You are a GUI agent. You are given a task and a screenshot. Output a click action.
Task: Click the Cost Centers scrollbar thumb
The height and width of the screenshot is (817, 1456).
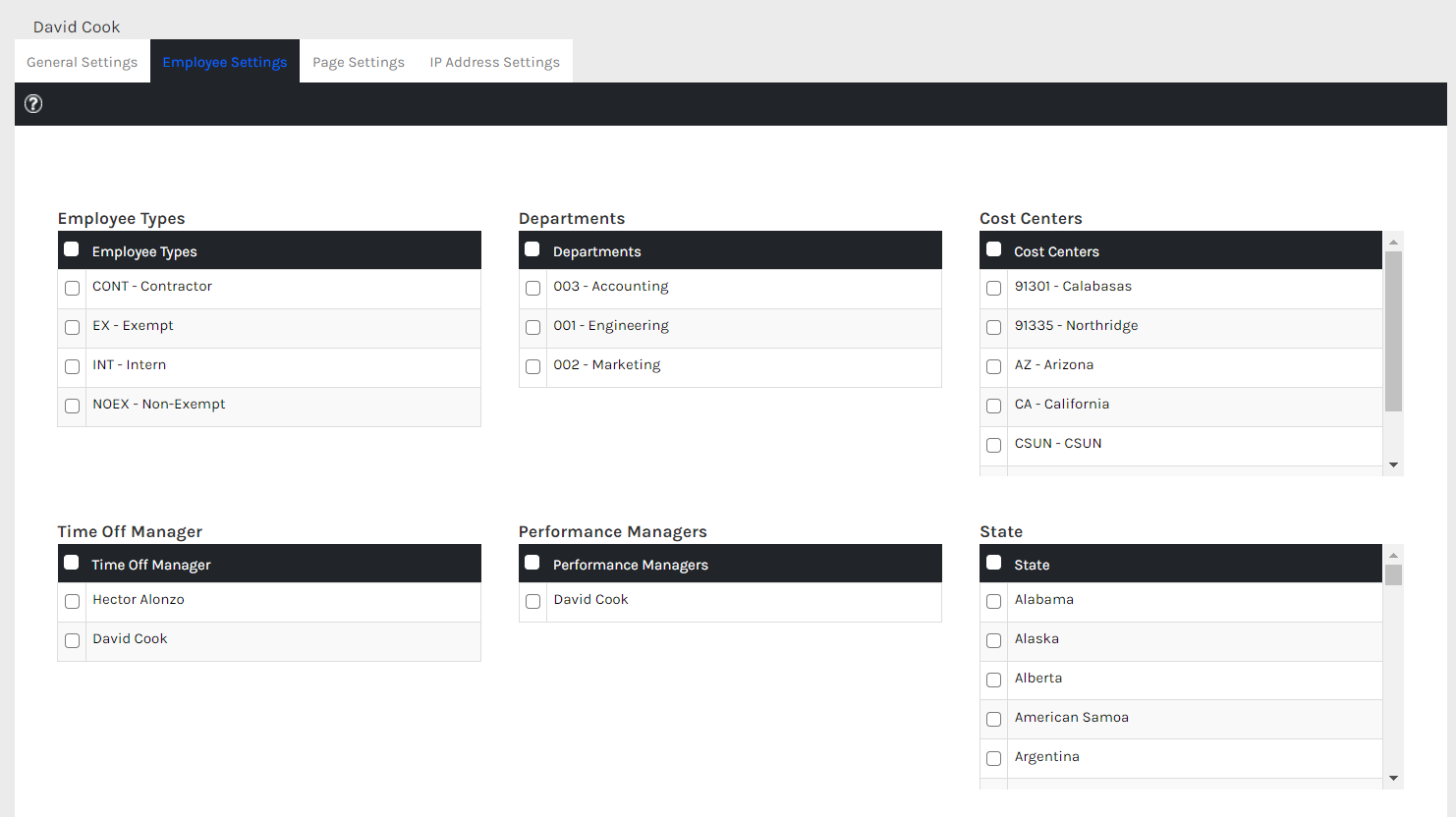[1393, 331]
